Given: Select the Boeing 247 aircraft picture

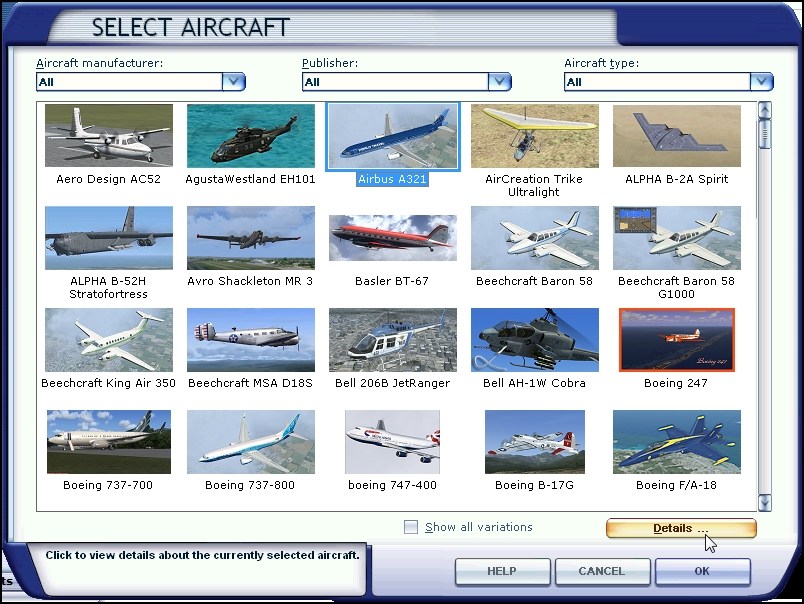Looking at the screenshot, I should 676,339.
